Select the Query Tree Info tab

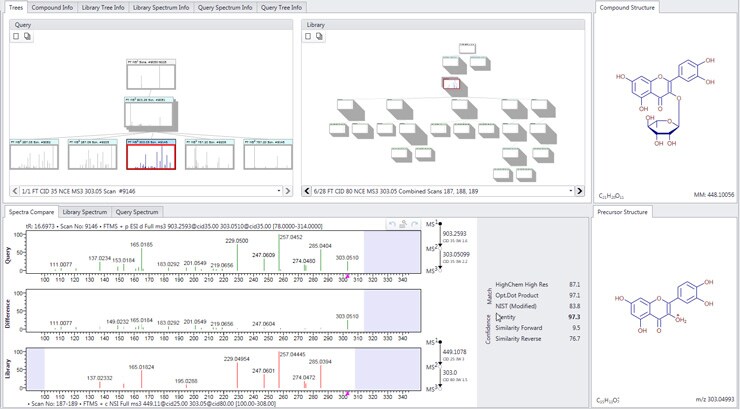pyautogui.click(x=281, y=7)
